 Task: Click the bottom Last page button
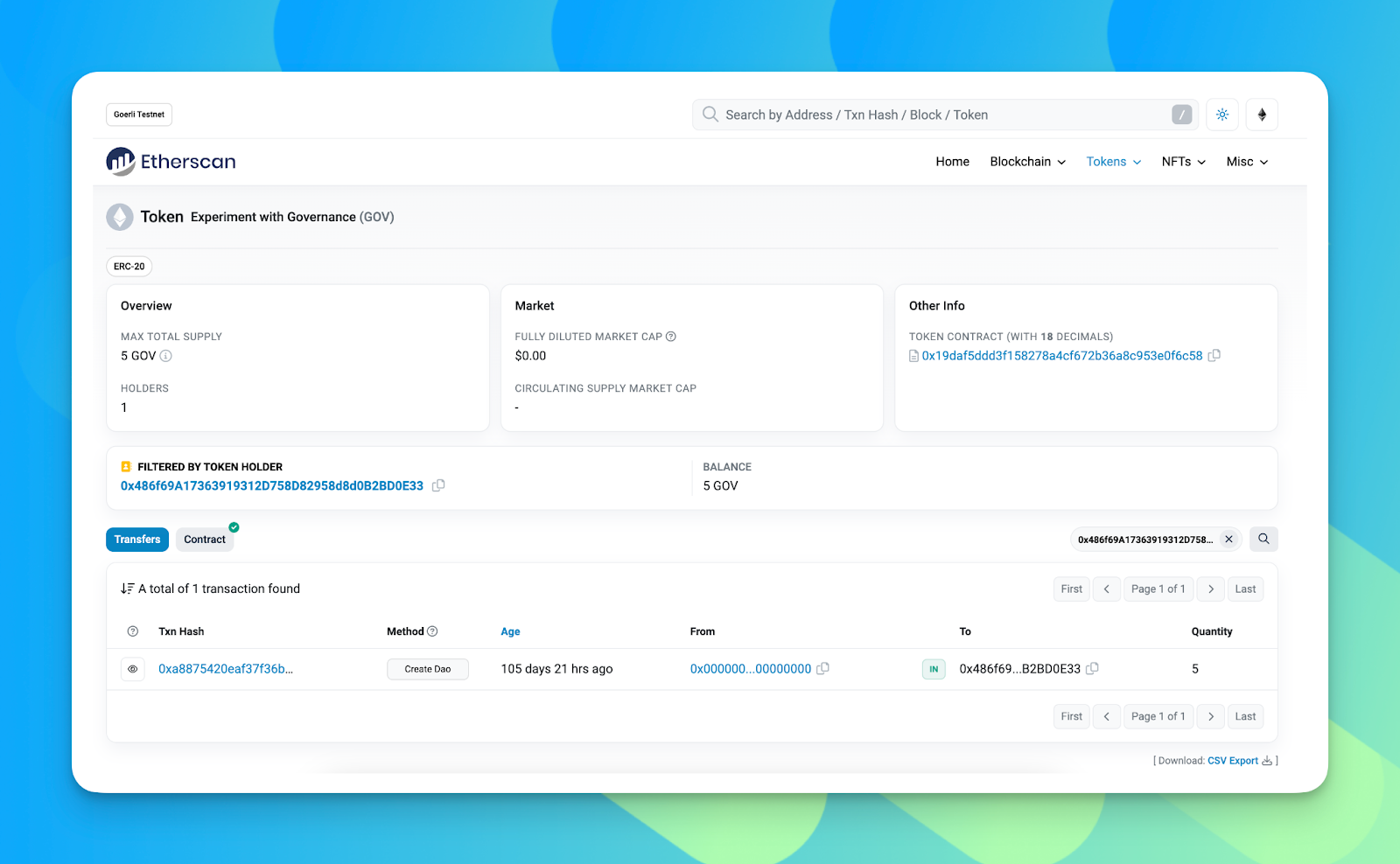1245,716
